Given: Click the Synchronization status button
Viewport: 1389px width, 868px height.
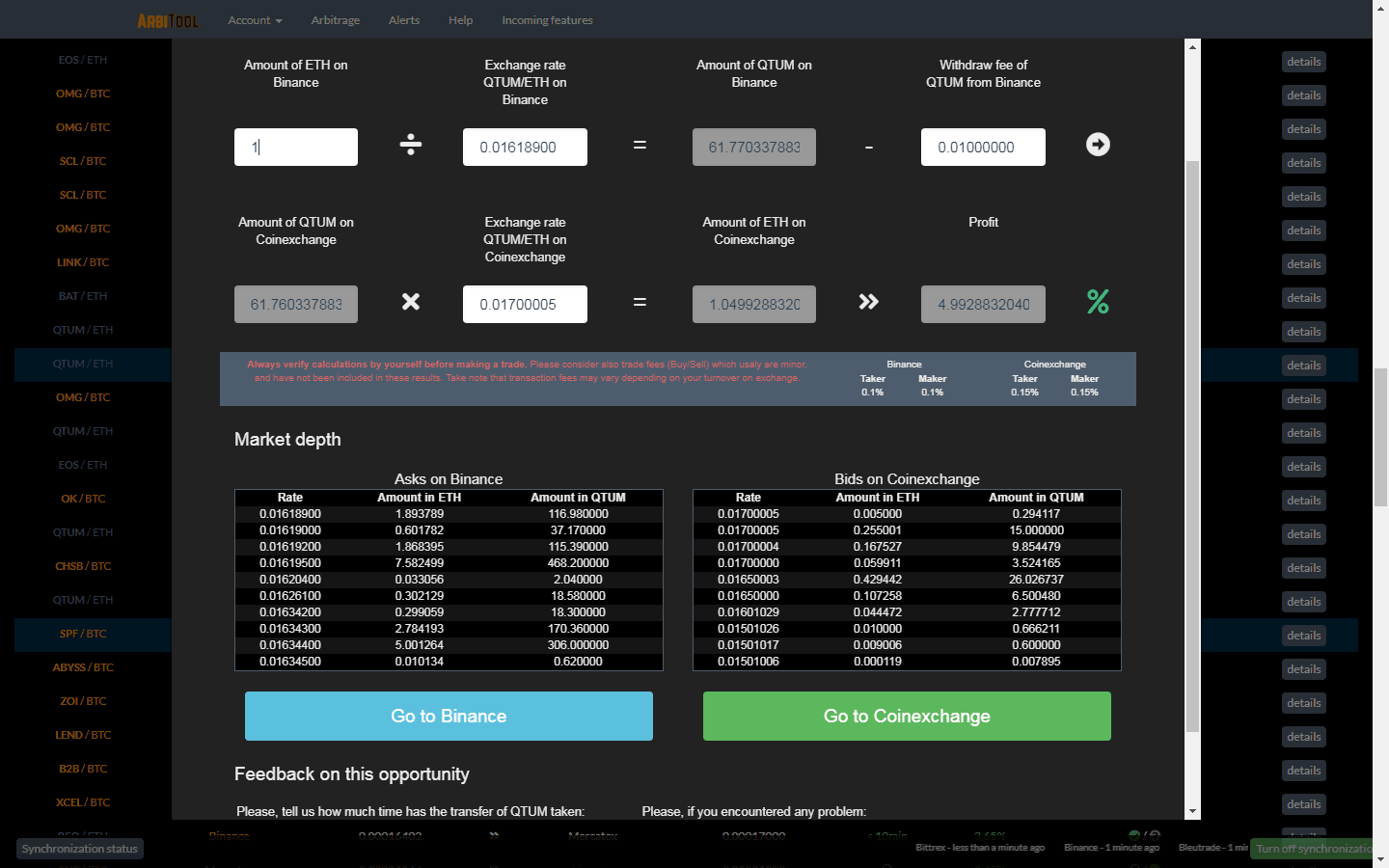Looking at the screenshot, I should tap(80, 849).
